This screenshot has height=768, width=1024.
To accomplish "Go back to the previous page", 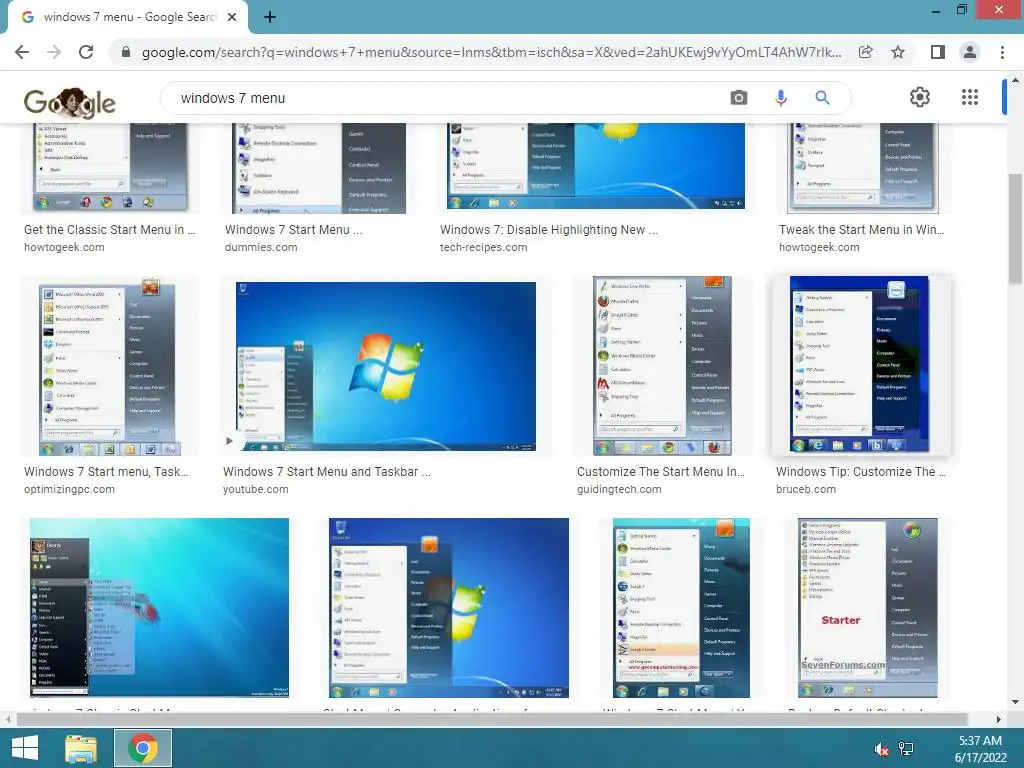I will (22, 52).
